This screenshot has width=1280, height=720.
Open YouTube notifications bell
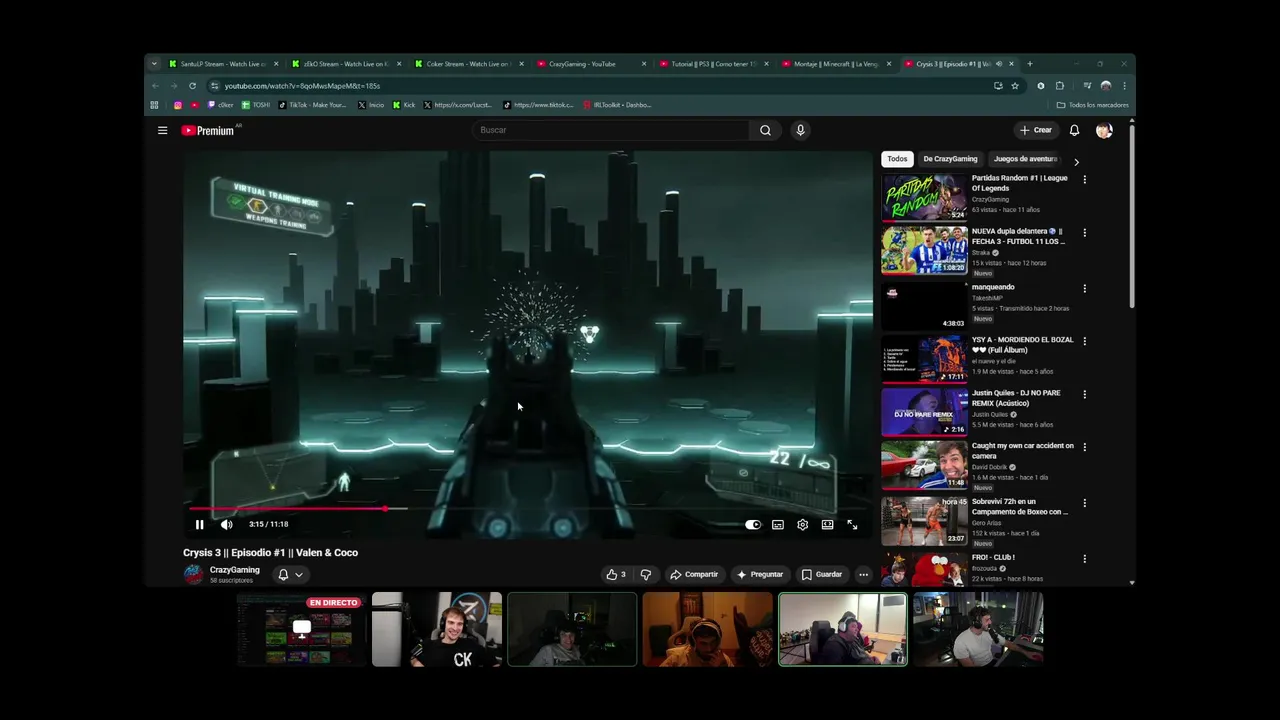[1074, 130]
